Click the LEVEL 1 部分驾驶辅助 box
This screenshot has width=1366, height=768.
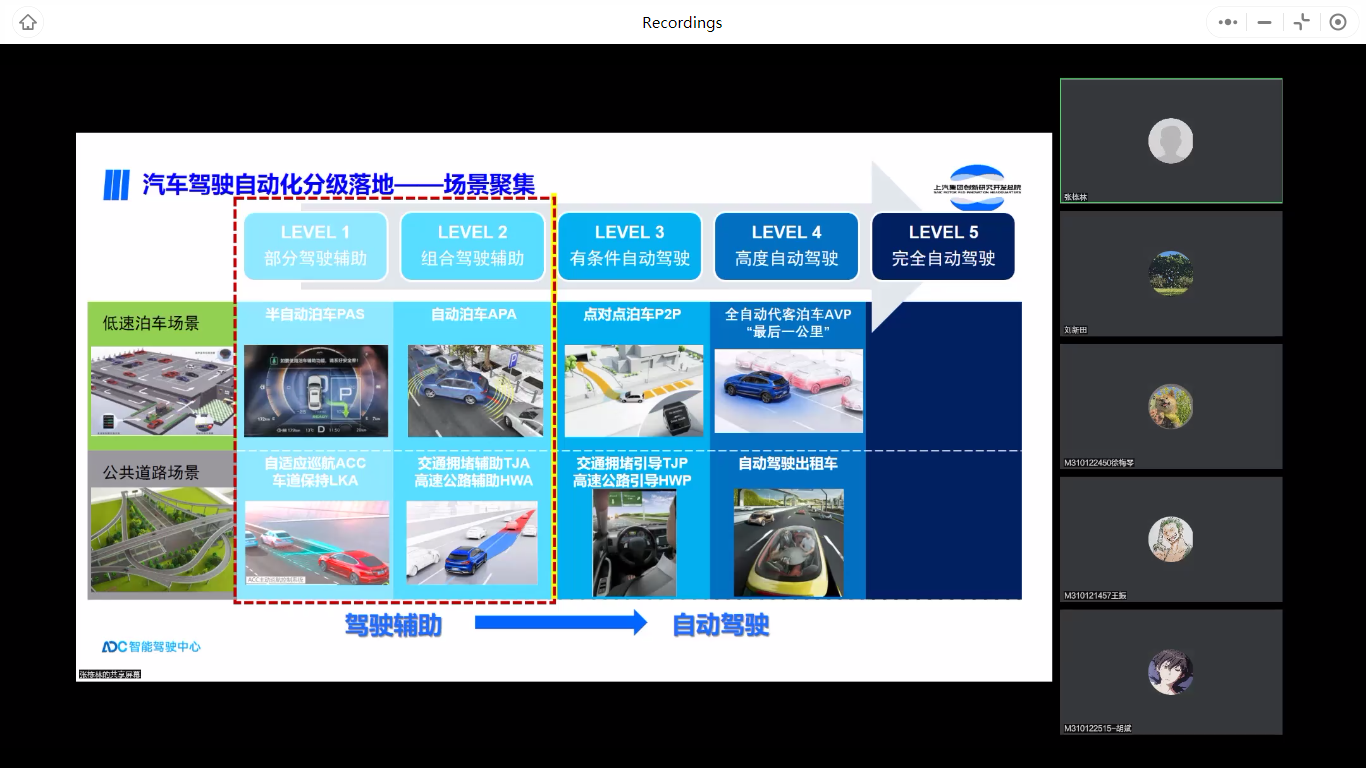tap(315, 246)
